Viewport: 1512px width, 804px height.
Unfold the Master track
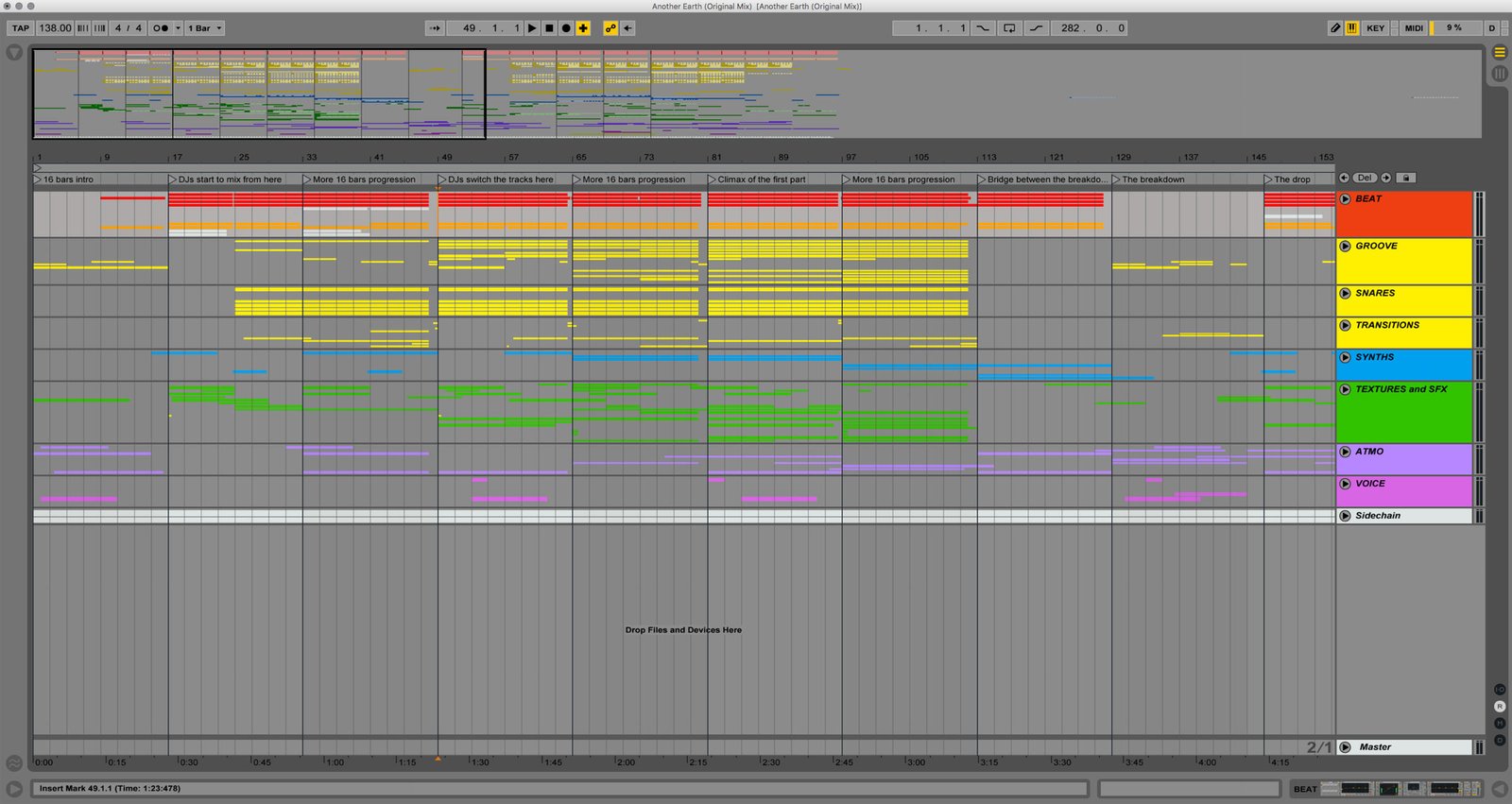click(1346, 747)
